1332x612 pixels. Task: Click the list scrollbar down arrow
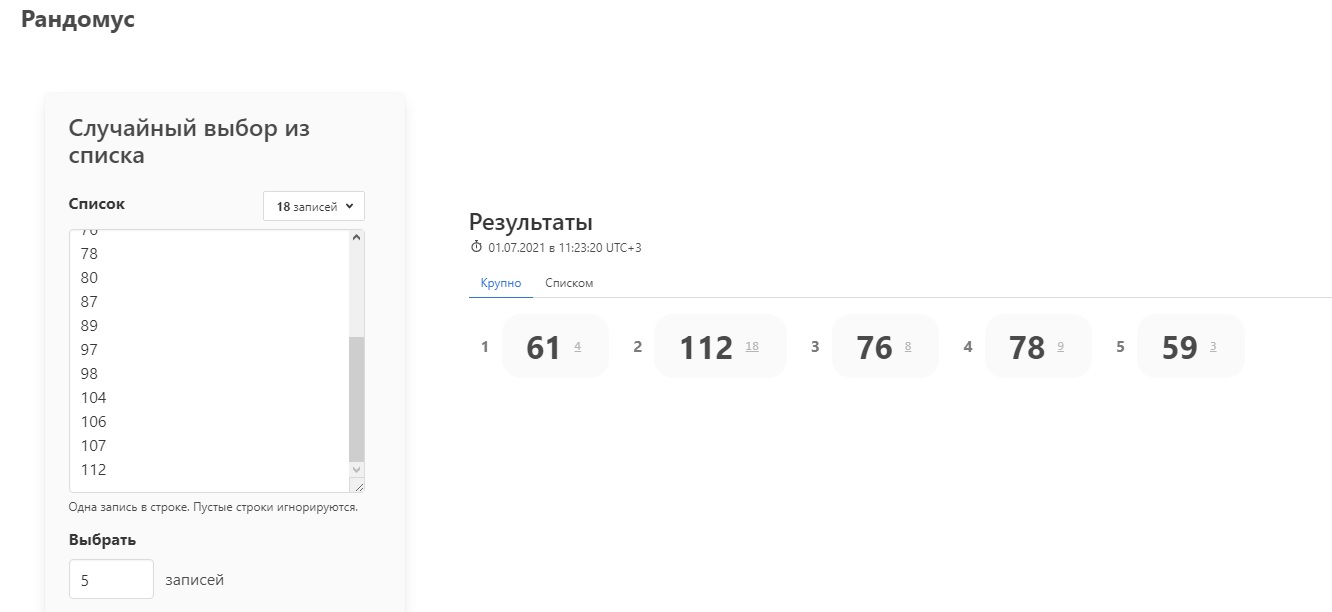[x=357, y=469]
